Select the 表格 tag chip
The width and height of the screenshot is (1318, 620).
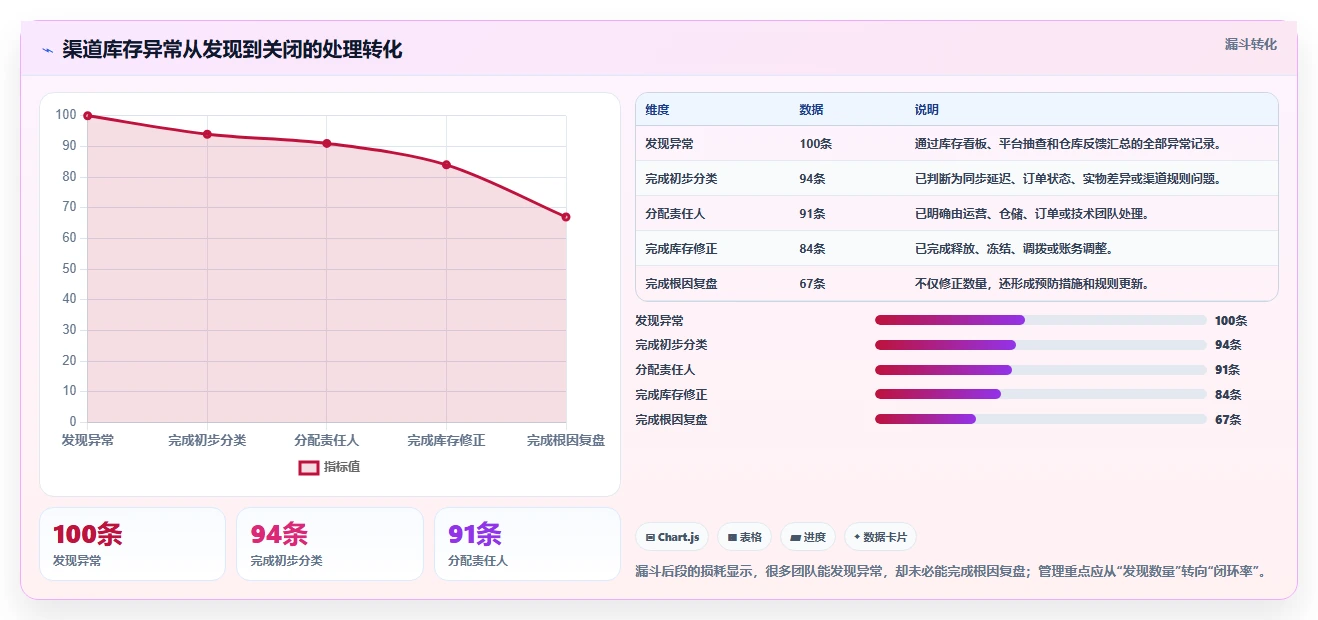(744, 537)
